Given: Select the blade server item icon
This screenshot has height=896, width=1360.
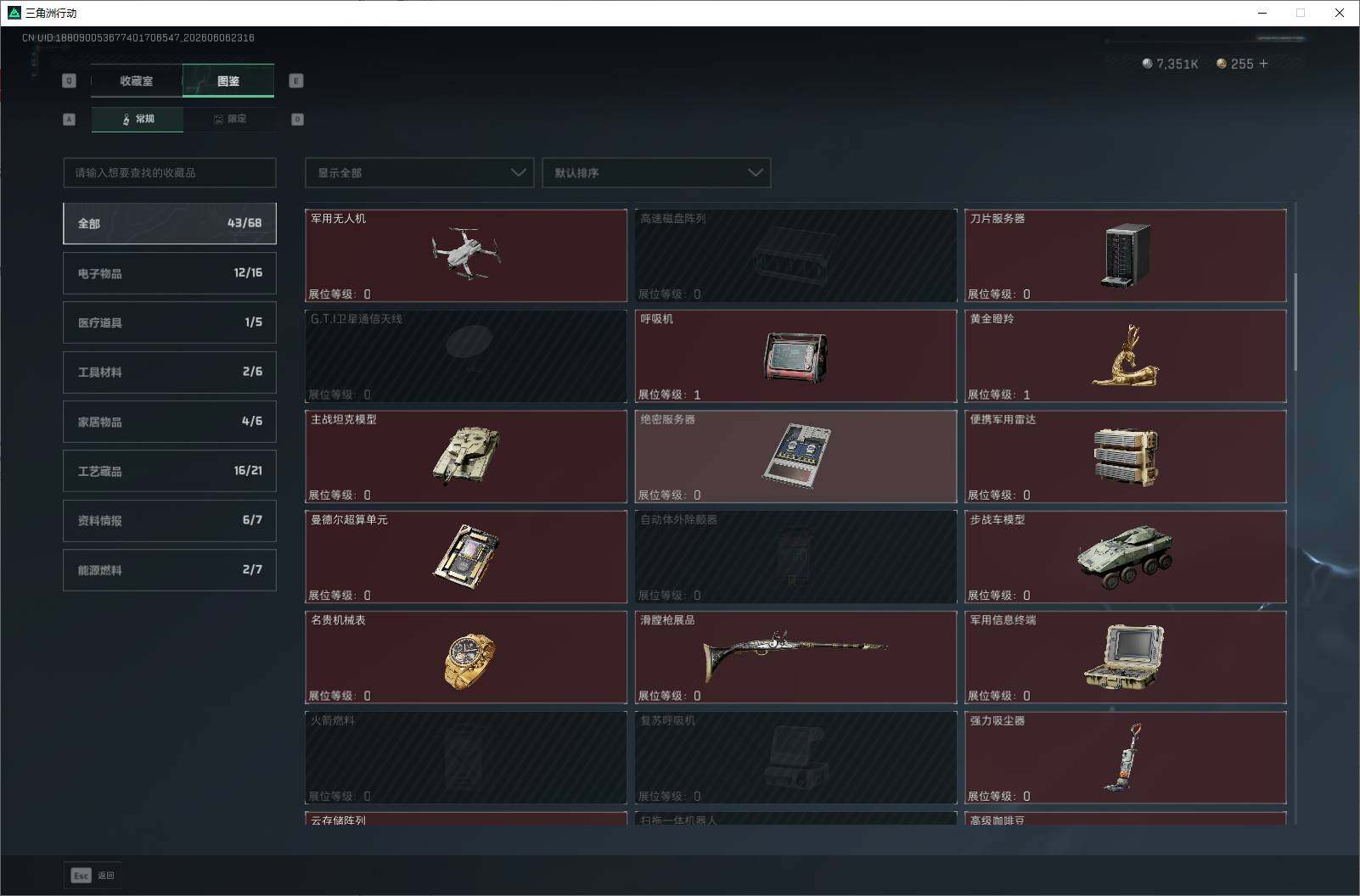Looking at the screenshot, I should coord(1126,255).
